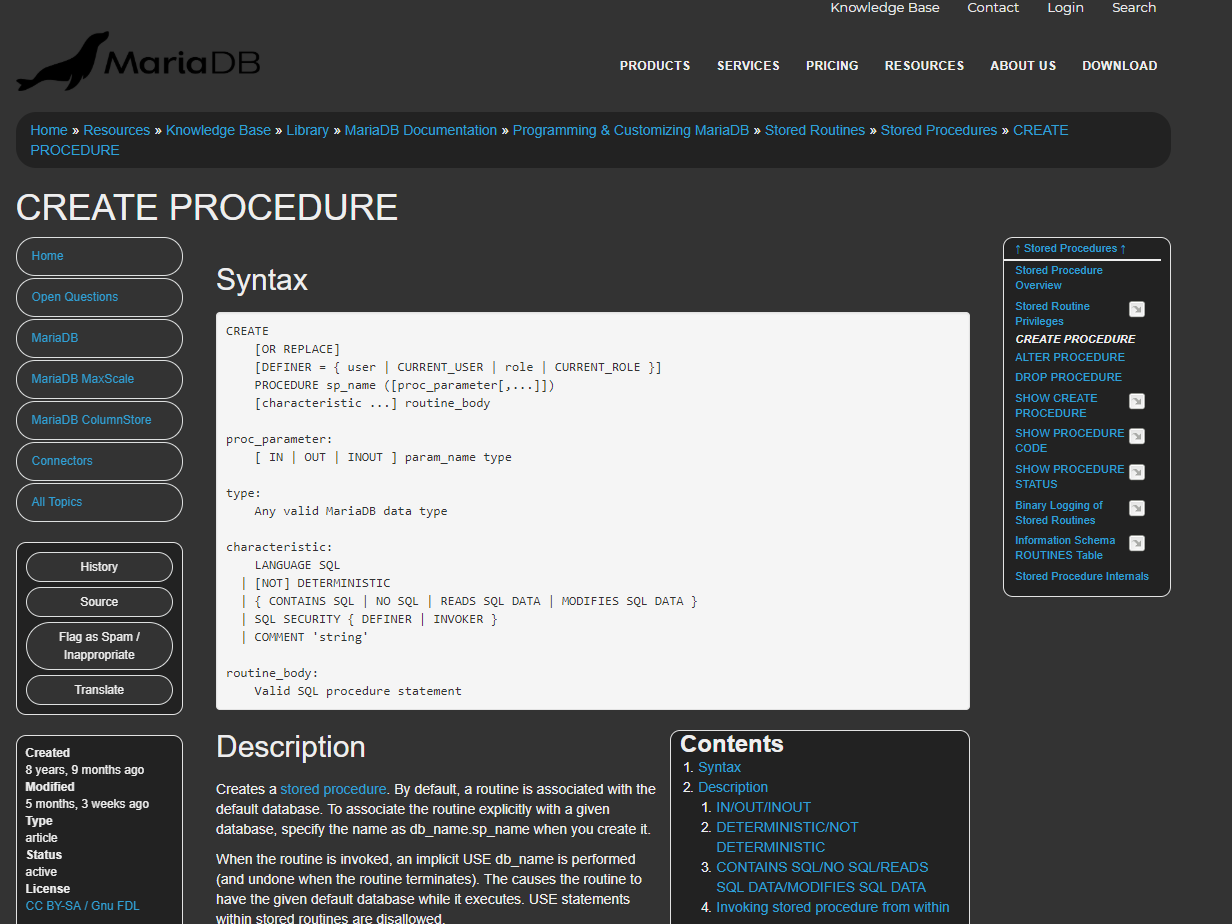Open the PRODUCTS menu

655,65
